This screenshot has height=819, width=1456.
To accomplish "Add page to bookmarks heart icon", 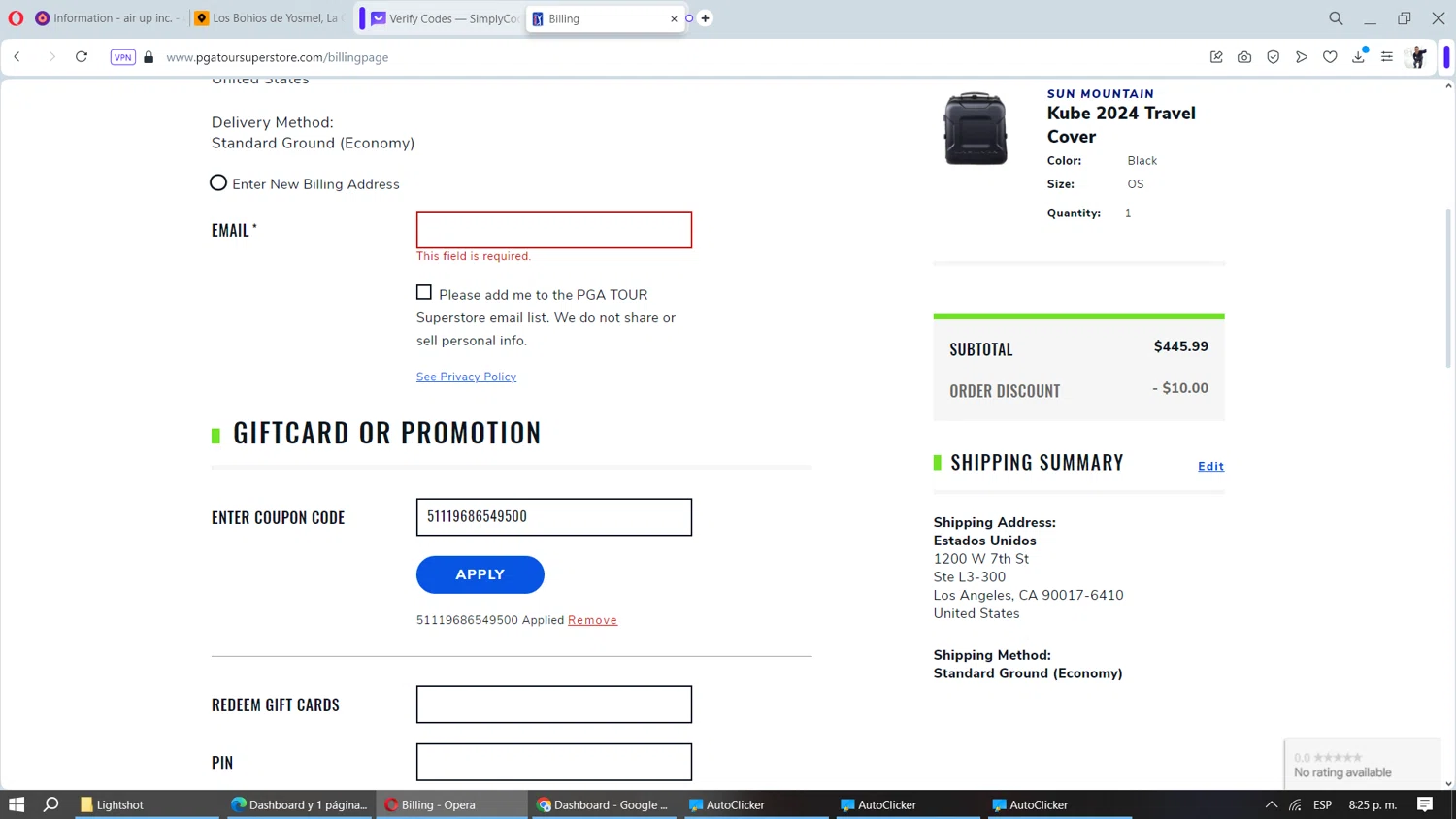I will pos(1330,57).
